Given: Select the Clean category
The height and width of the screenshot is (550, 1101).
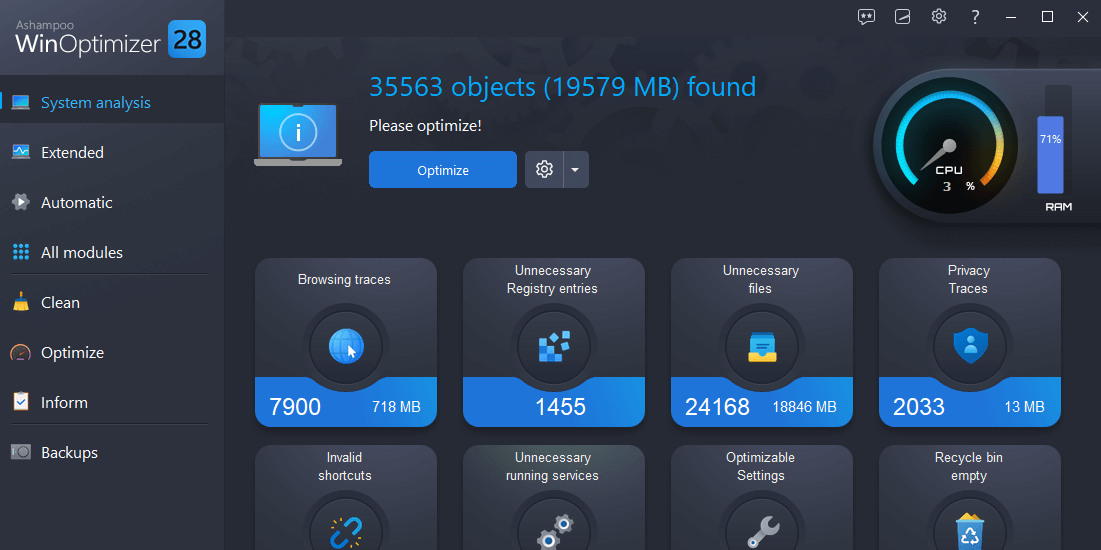Looking at the screenshot, I should [x=112, y=303].
